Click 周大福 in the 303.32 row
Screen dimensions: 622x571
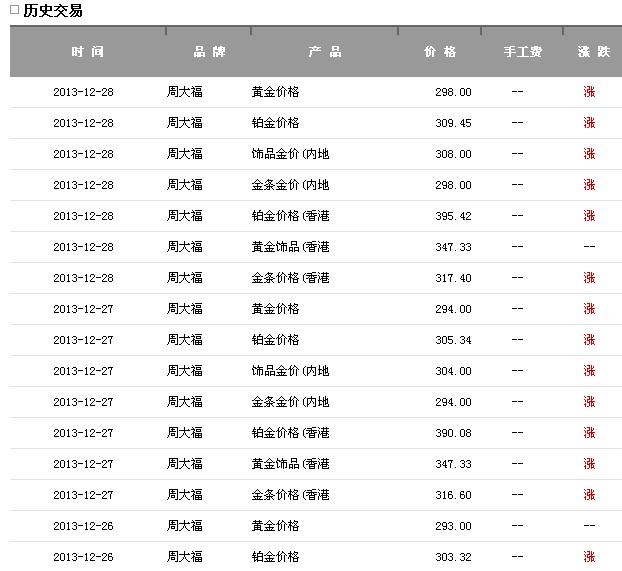pos(184,556)
